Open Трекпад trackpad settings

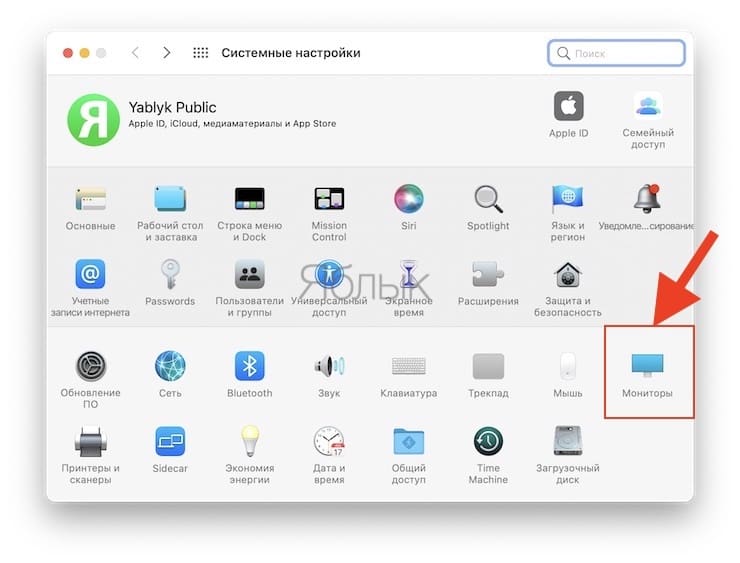(488, 366)
